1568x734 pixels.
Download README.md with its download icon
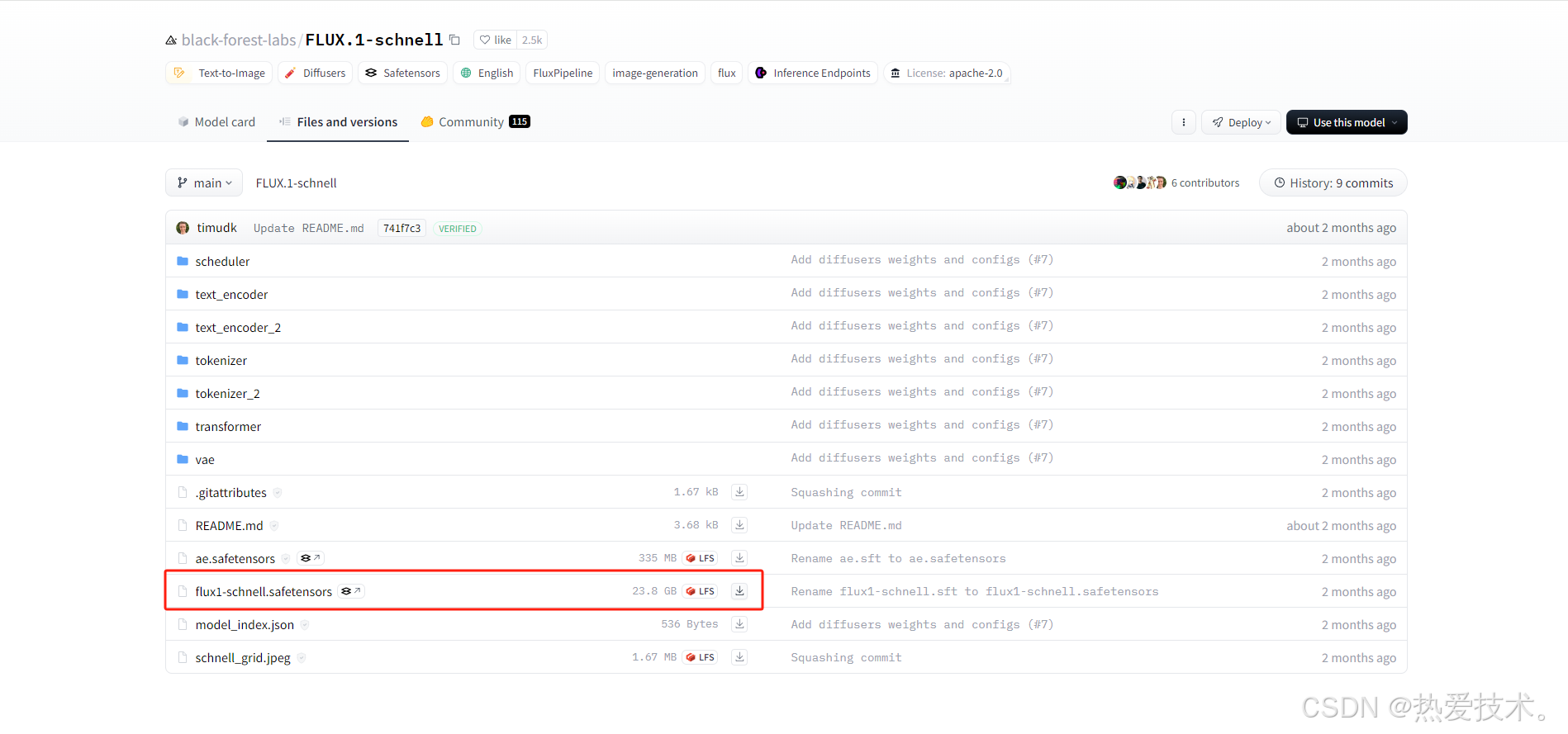pos(739,525)
